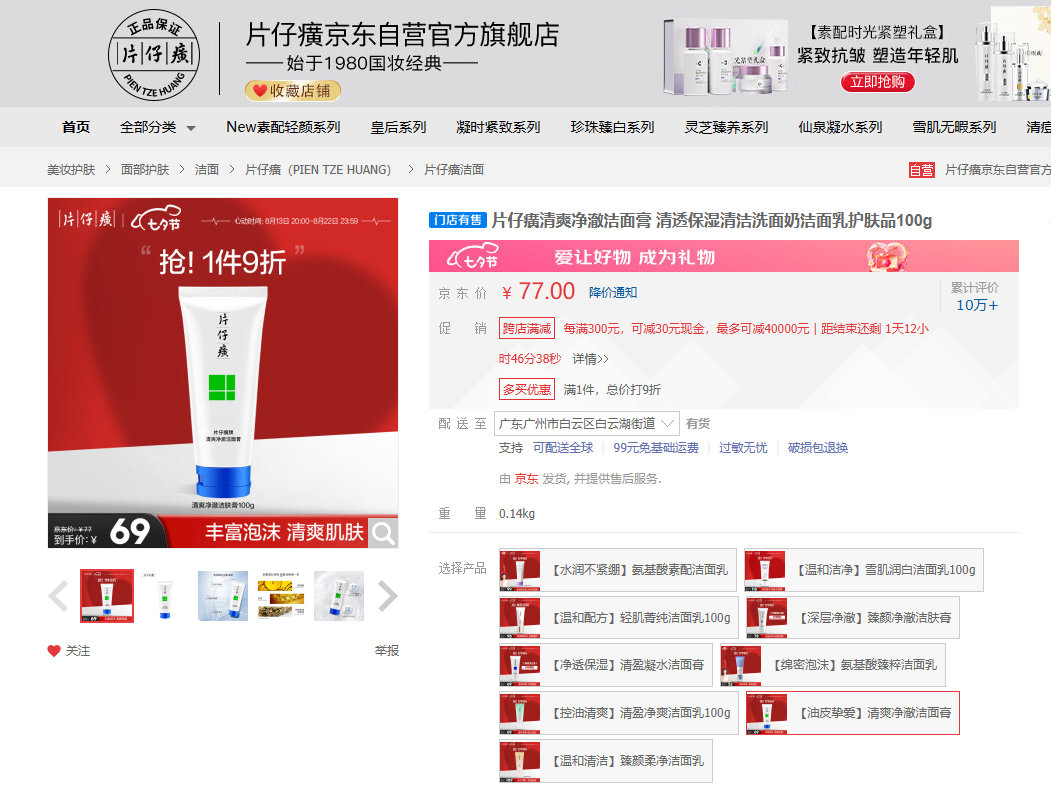Click the 举报 link
Image resolution: width=1051 pixels, height=786 pixels.
[387, 651]
